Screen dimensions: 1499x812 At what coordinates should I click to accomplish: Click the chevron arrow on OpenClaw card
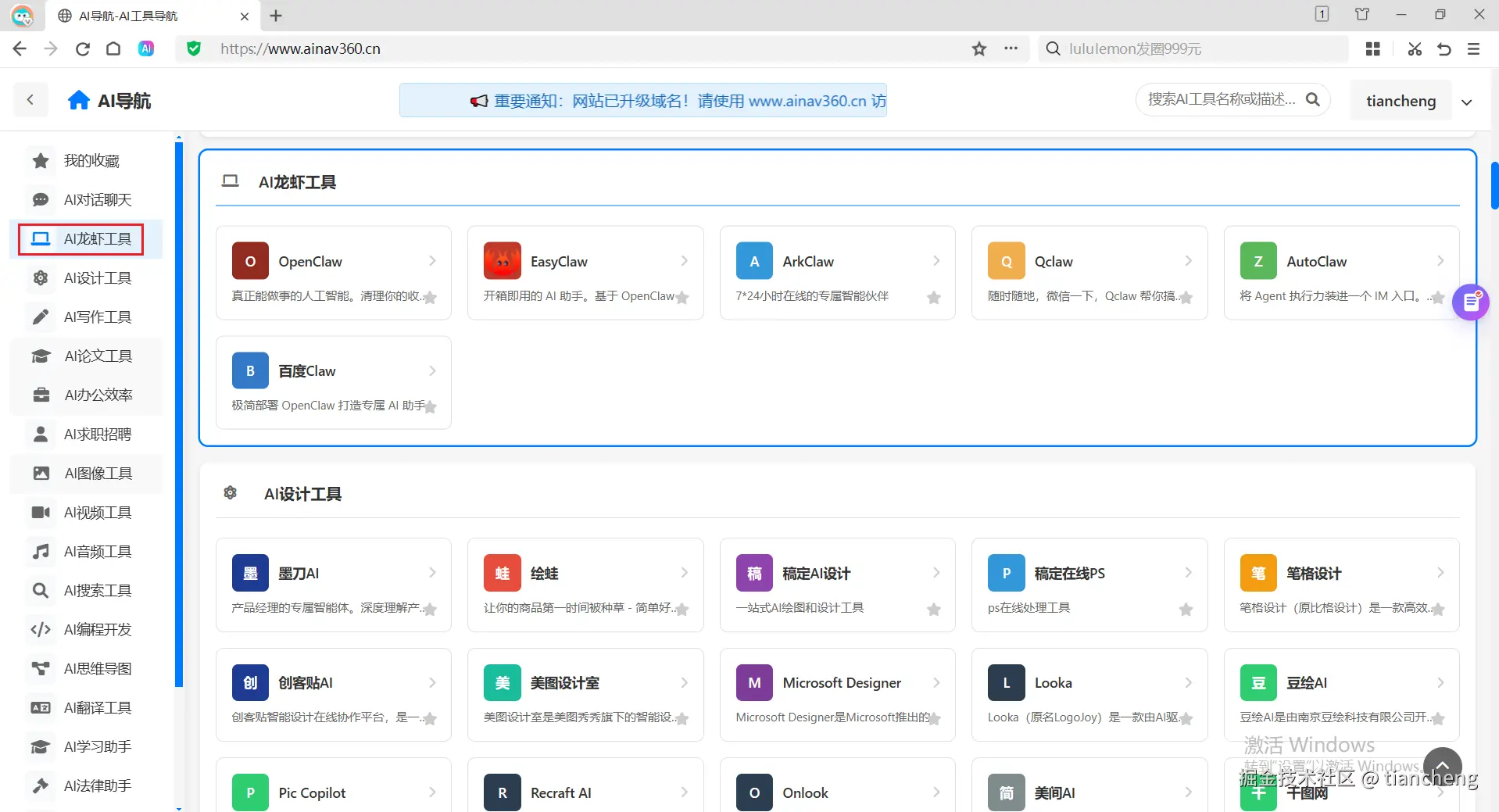tap(432, 261)
